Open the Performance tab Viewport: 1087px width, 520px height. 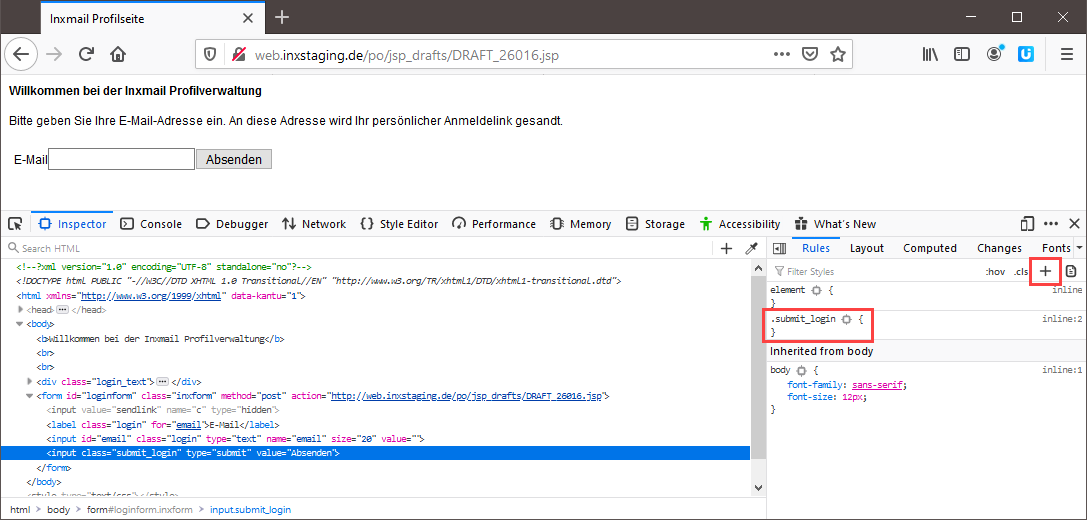click(x=494, y=224)
